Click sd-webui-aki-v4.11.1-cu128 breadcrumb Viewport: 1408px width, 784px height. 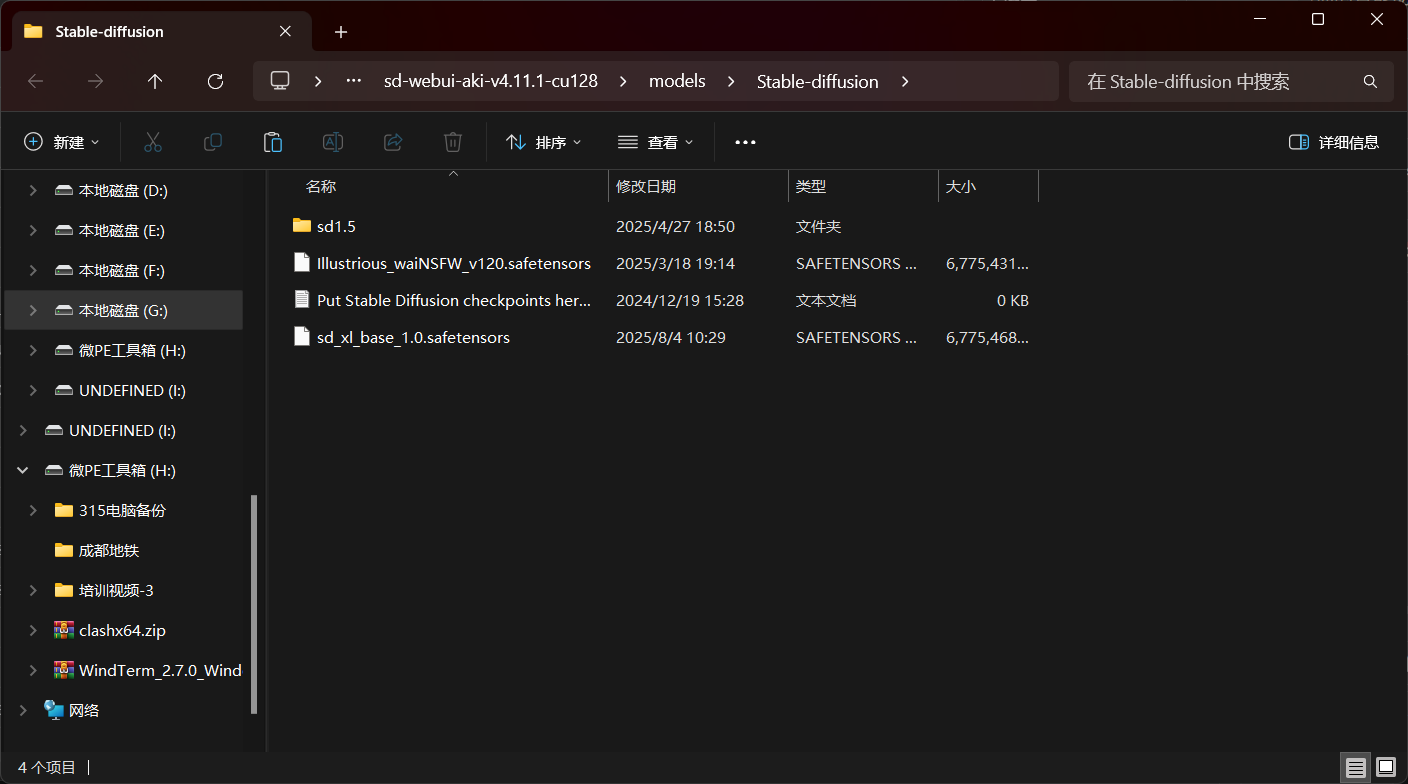[491, 82]
